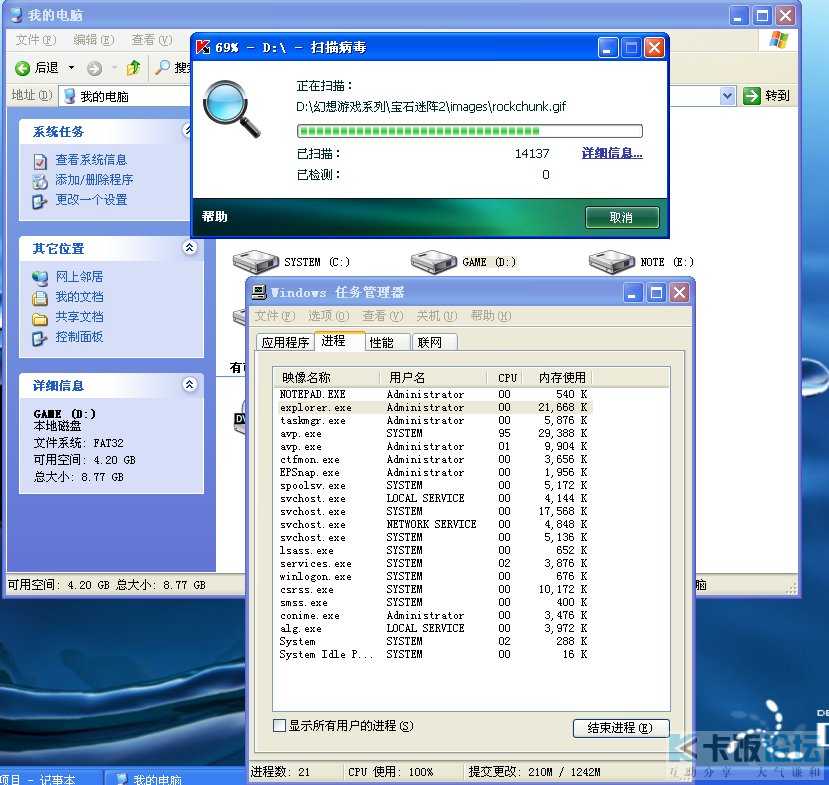Sort processes by User Name column
Viewport: 829px width, 785px height.
pyautogui.click(x=433, y=377)
